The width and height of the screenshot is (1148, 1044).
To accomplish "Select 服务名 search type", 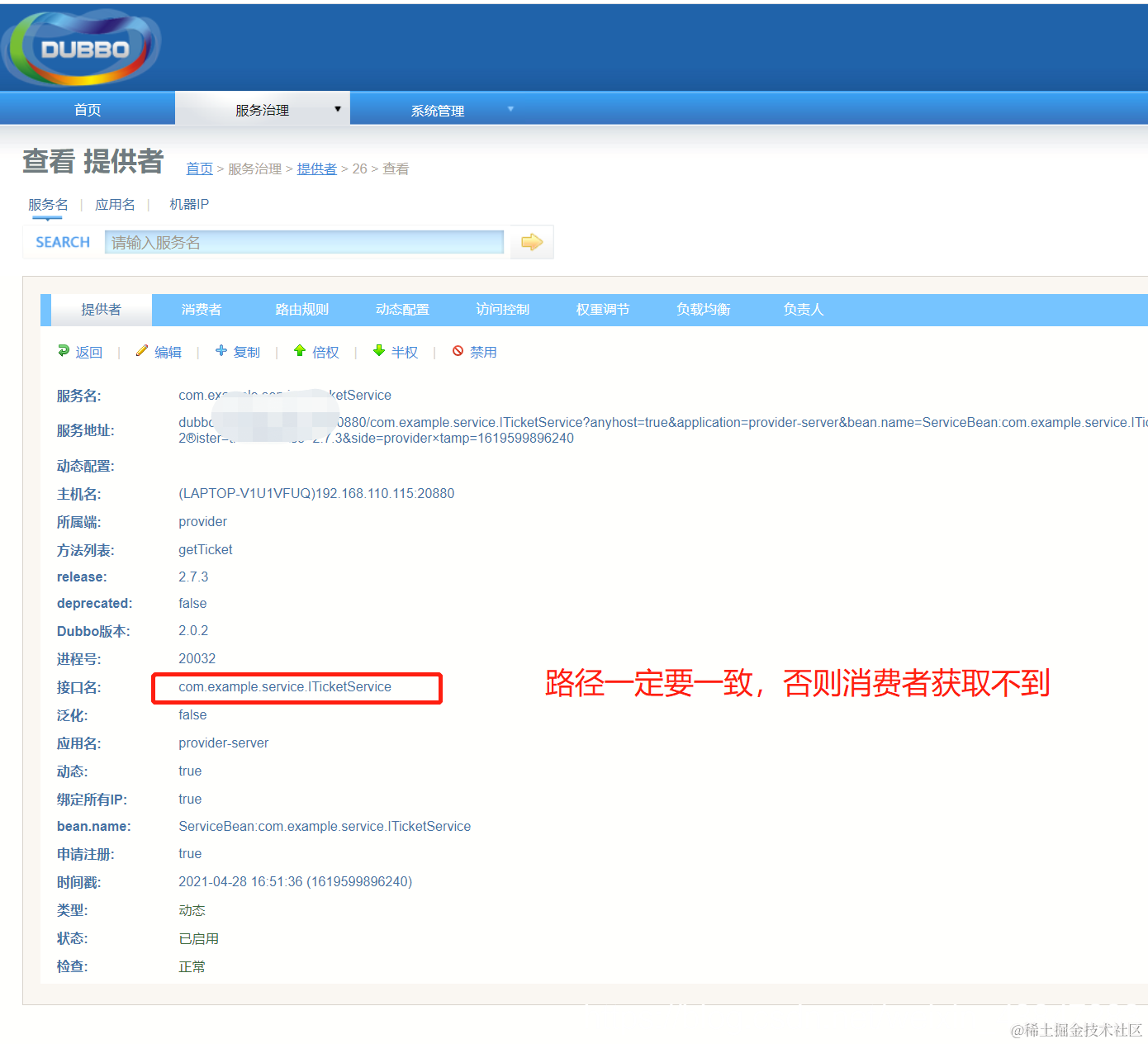I will (x=48, y=205).
